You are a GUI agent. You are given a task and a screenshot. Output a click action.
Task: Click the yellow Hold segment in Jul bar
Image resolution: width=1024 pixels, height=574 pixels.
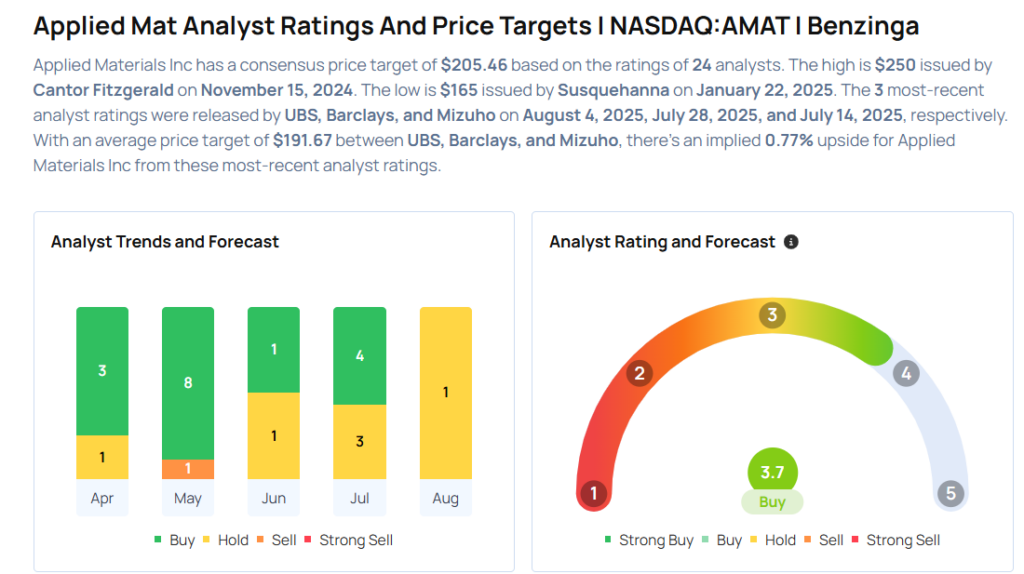359,441
